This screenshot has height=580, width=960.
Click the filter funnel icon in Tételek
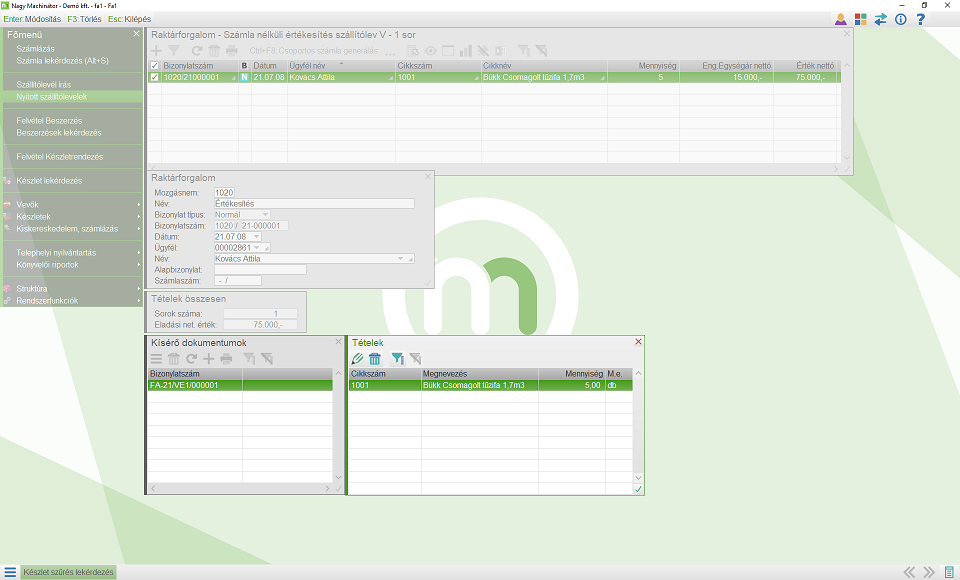[397, 358]
